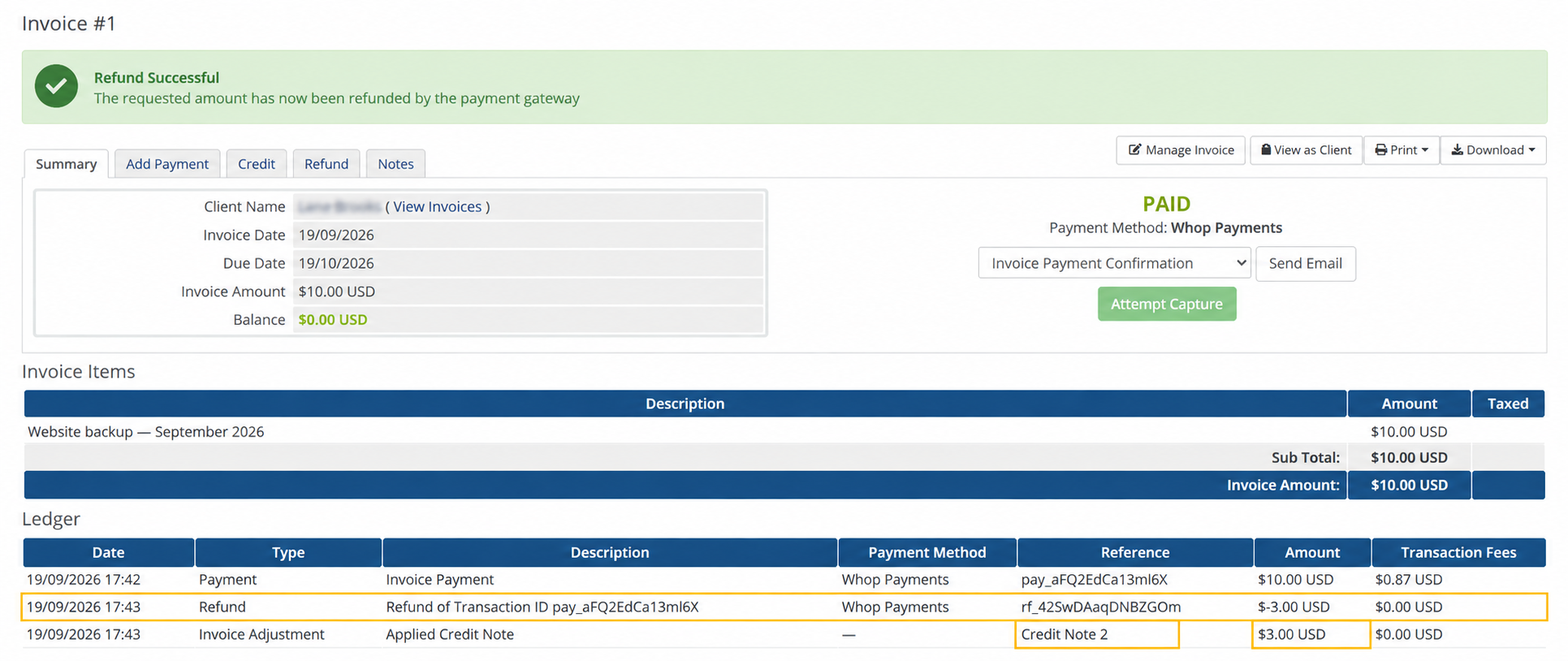Switch to the Add Payment tab
This screenshot has height=661, width=1568.
167,164
